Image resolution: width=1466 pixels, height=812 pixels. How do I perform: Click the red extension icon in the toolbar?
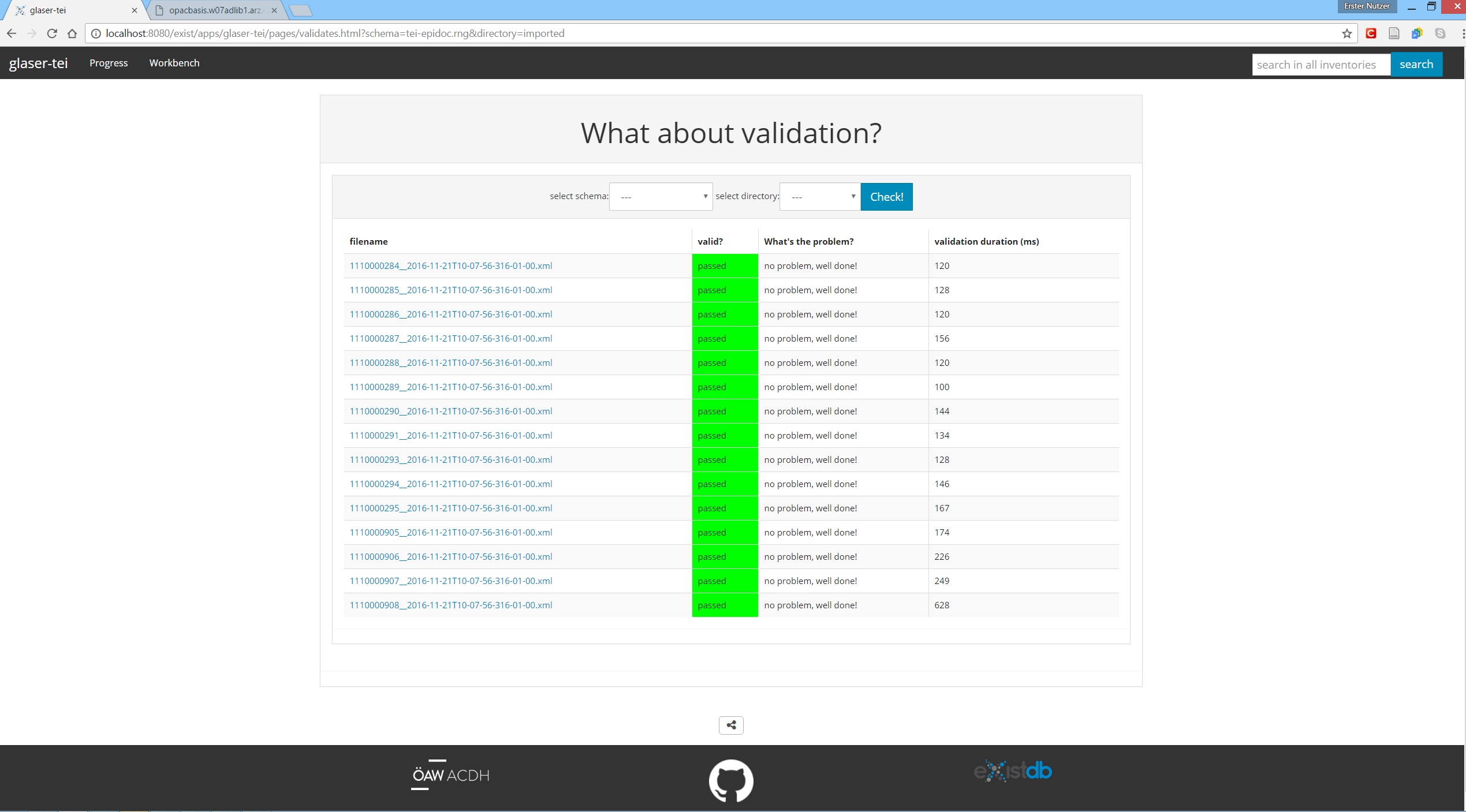(x=1371, y=33)
